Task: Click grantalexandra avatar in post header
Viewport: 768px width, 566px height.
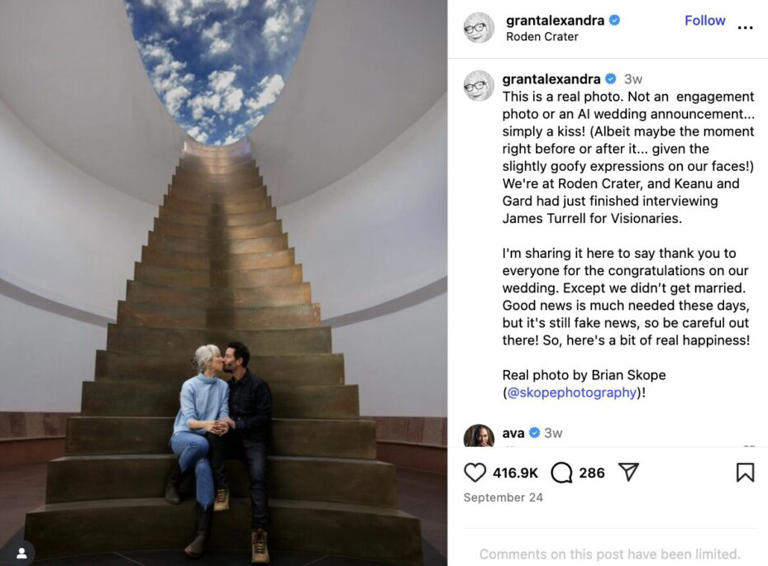Action: click(x=479, y=27)
